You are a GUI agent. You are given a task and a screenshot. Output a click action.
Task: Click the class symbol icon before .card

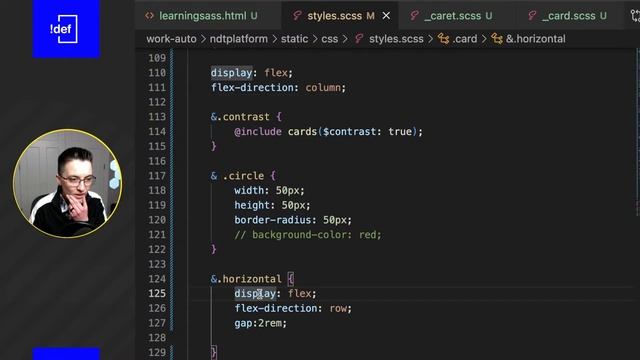coord(443,39)
